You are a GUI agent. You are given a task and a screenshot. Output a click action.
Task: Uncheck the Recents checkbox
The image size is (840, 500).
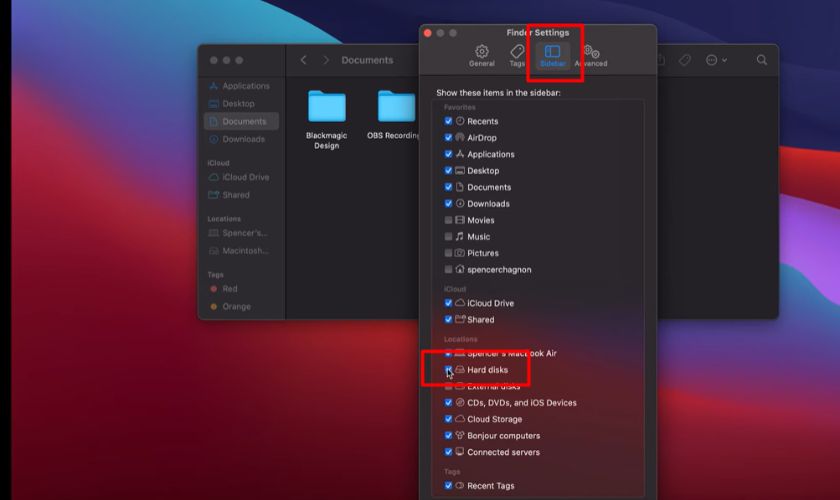click(448, 121)
